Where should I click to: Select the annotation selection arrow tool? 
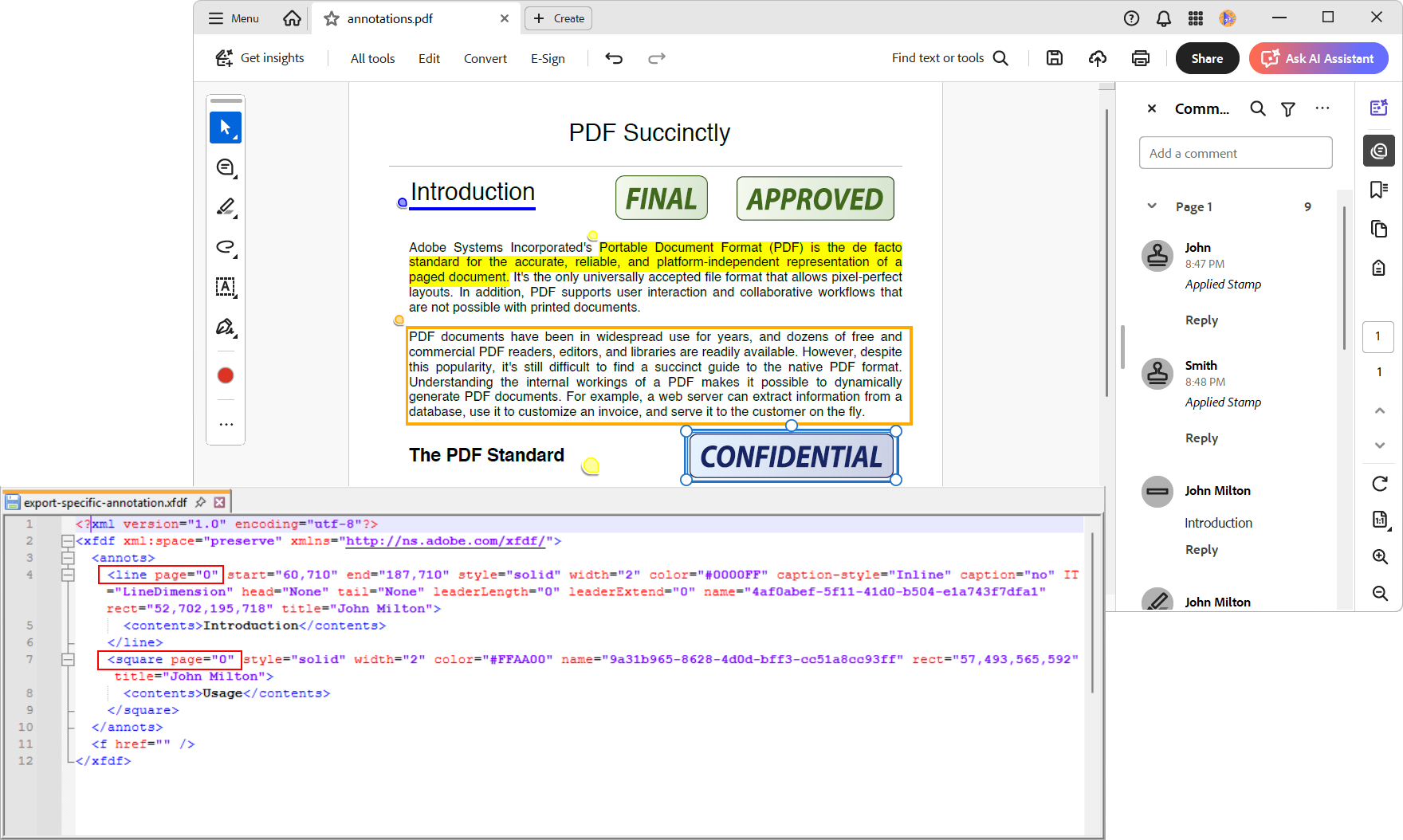pos(226,128)
